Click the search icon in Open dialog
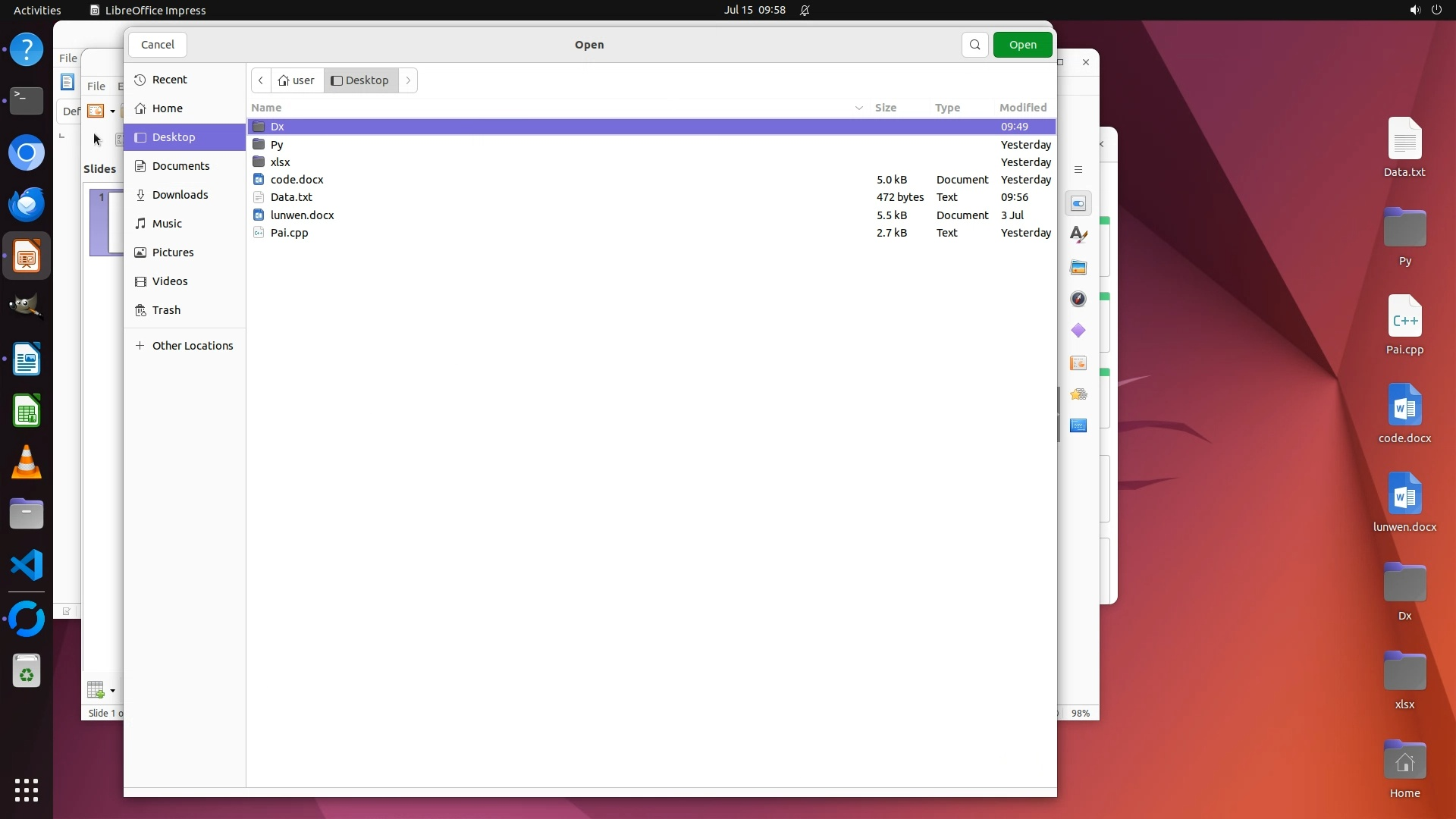Screen dimensions: 1456x819 coord(975,45)
